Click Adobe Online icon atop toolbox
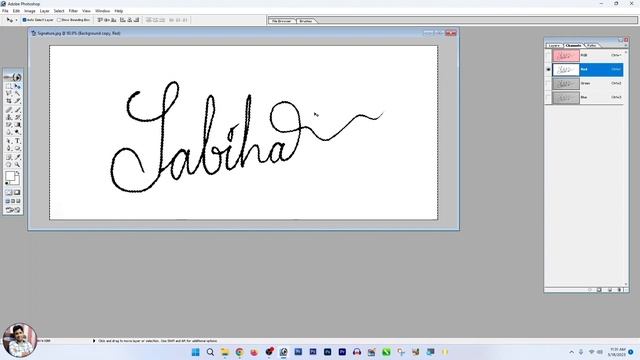This screenshot has height=360, width=640. 13,77
